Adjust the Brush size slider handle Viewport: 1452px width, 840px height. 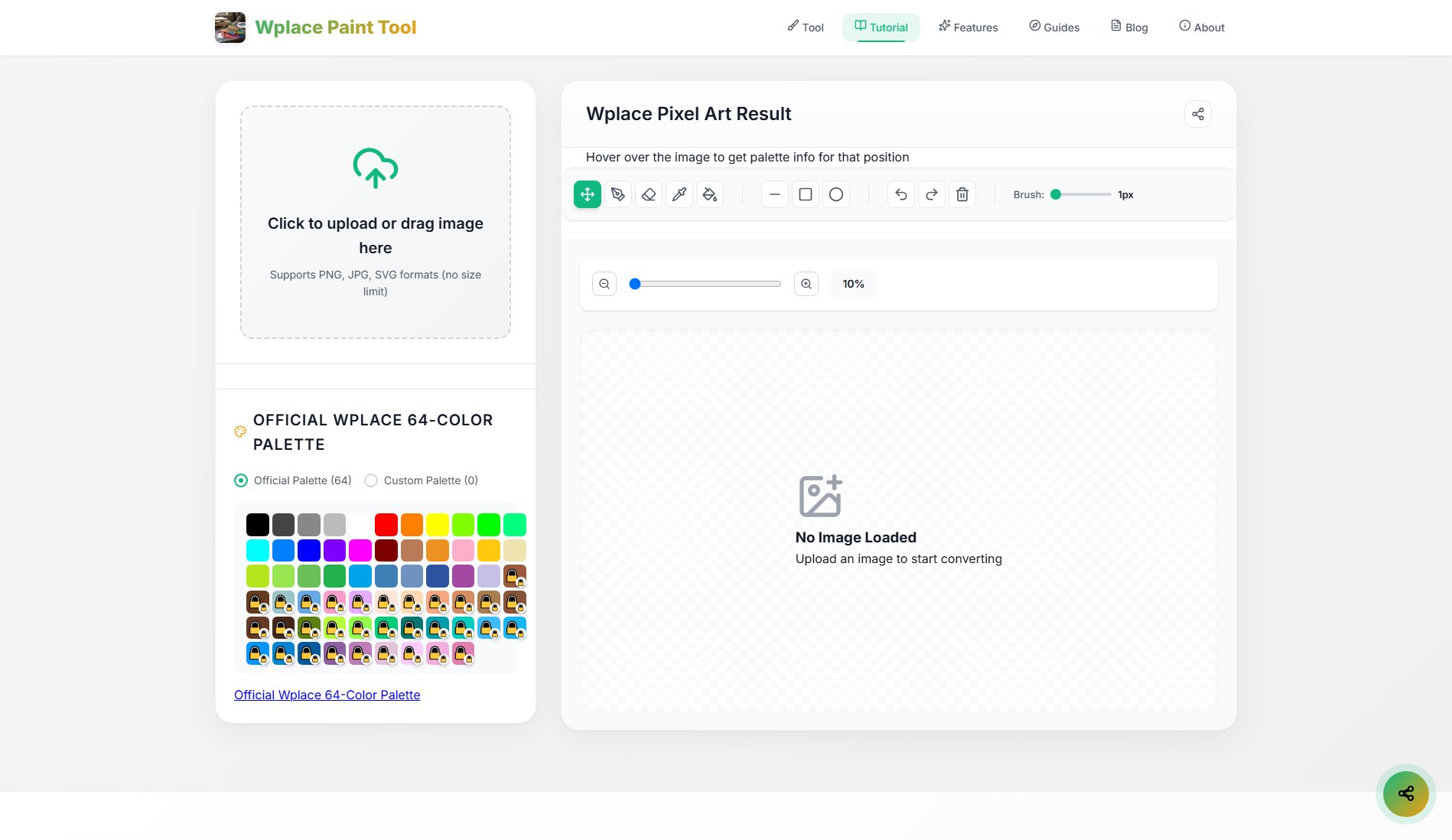click(1056, 194)
